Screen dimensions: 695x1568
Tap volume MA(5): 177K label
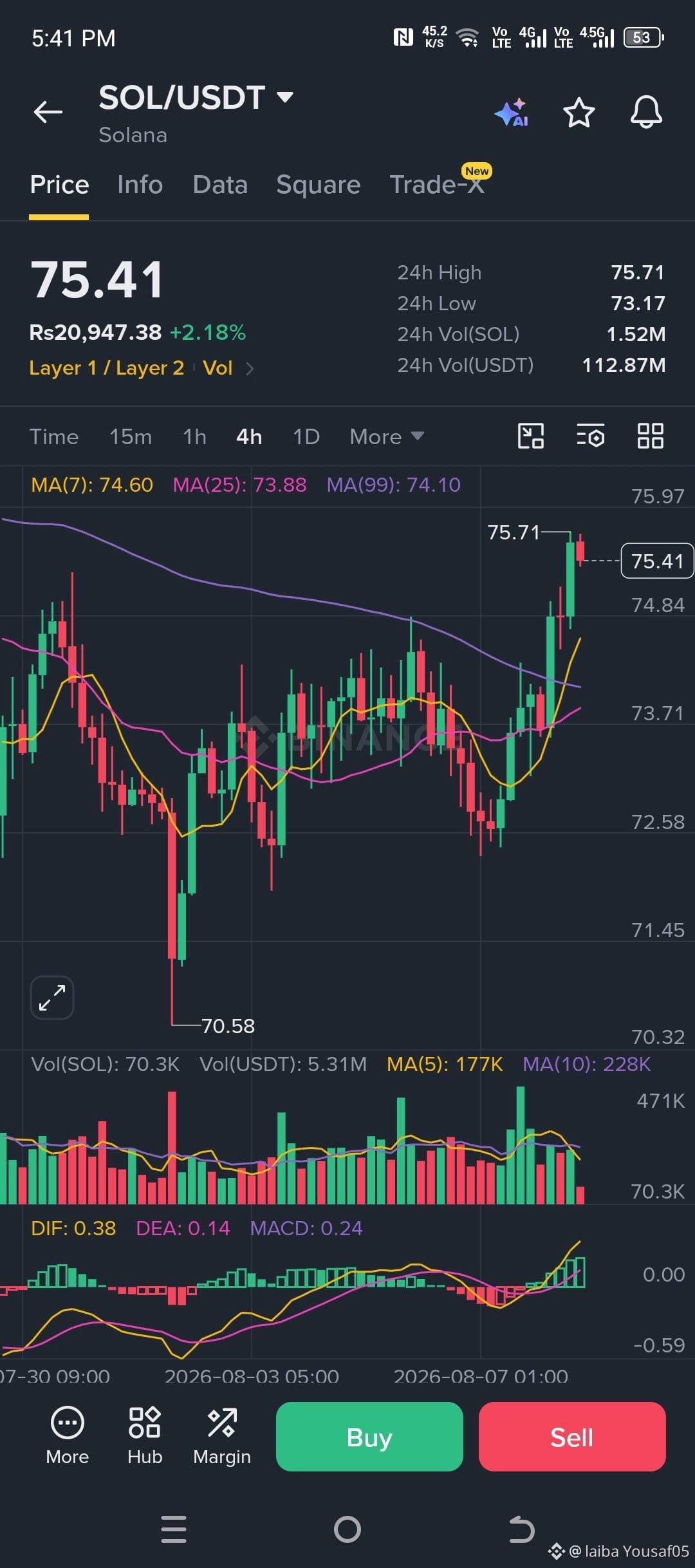tap(445, 1064)
